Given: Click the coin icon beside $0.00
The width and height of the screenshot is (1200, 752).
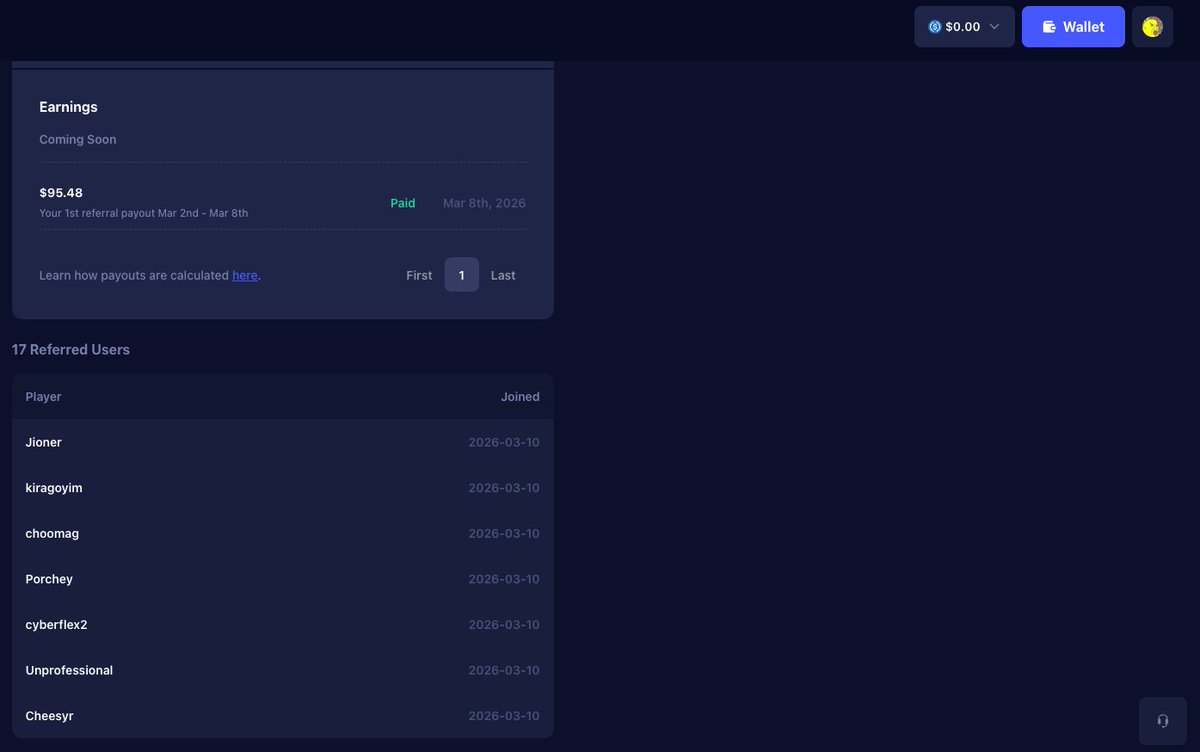Looking at the screenshot, I should [935, 27].
